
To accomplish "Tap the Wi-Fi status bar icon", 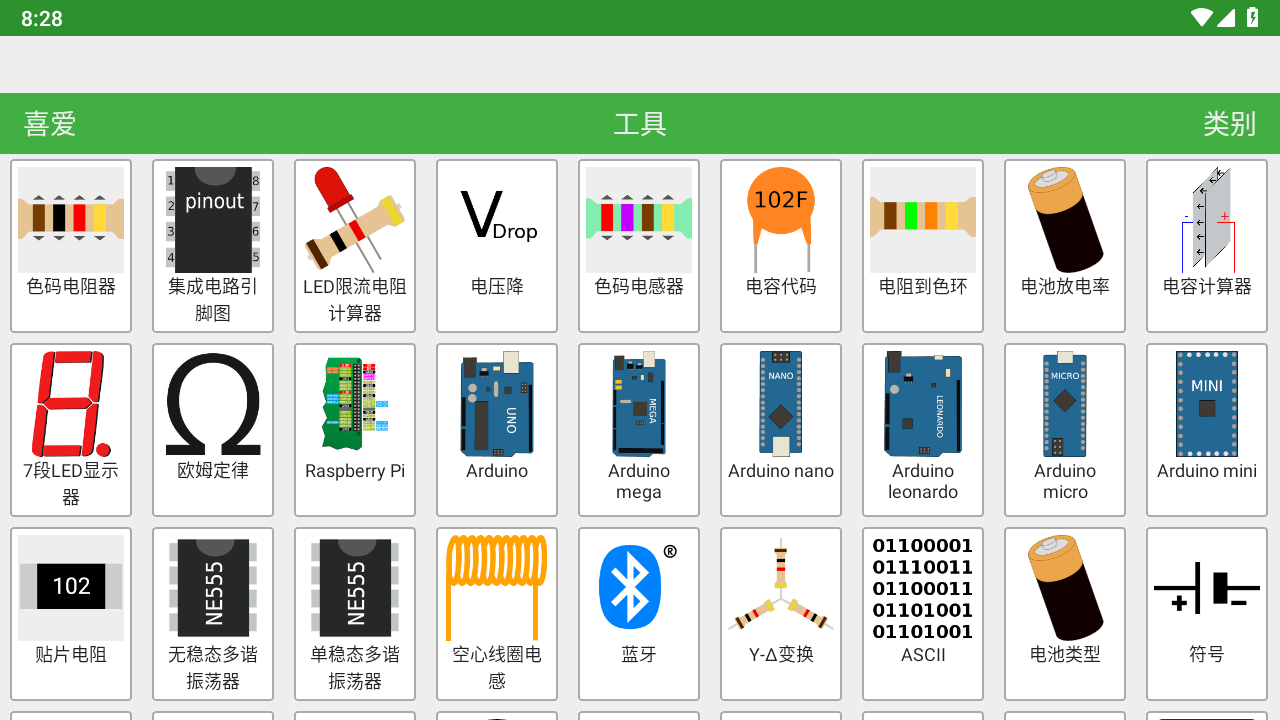I will pos(1202,18).
